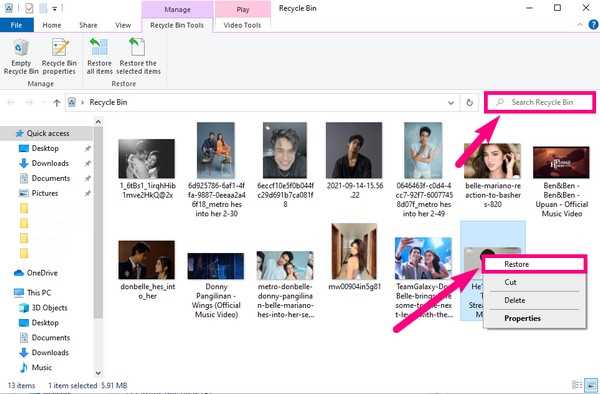Switch to the View tab
600x394 pixels.
click(123, 25)
